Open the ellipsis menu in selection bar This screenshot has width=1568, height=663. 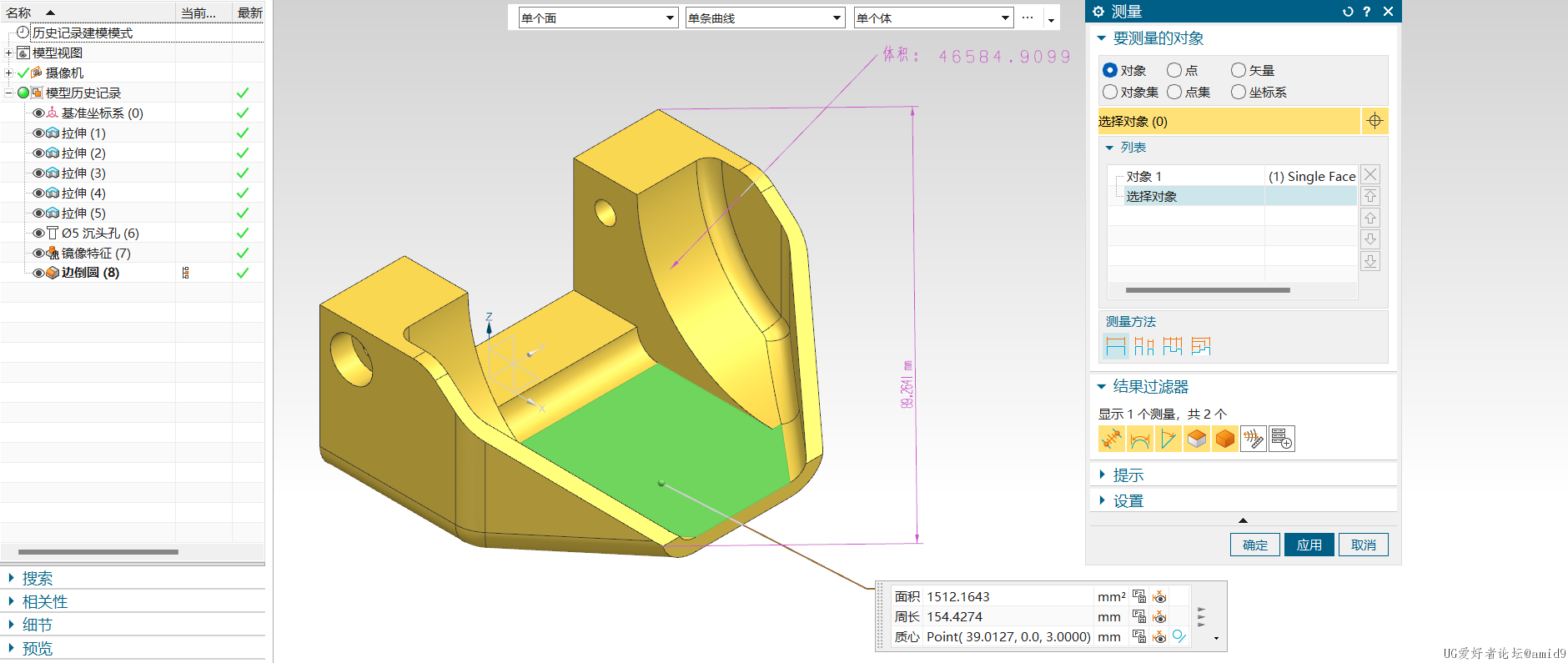(x=1028, y=18)
